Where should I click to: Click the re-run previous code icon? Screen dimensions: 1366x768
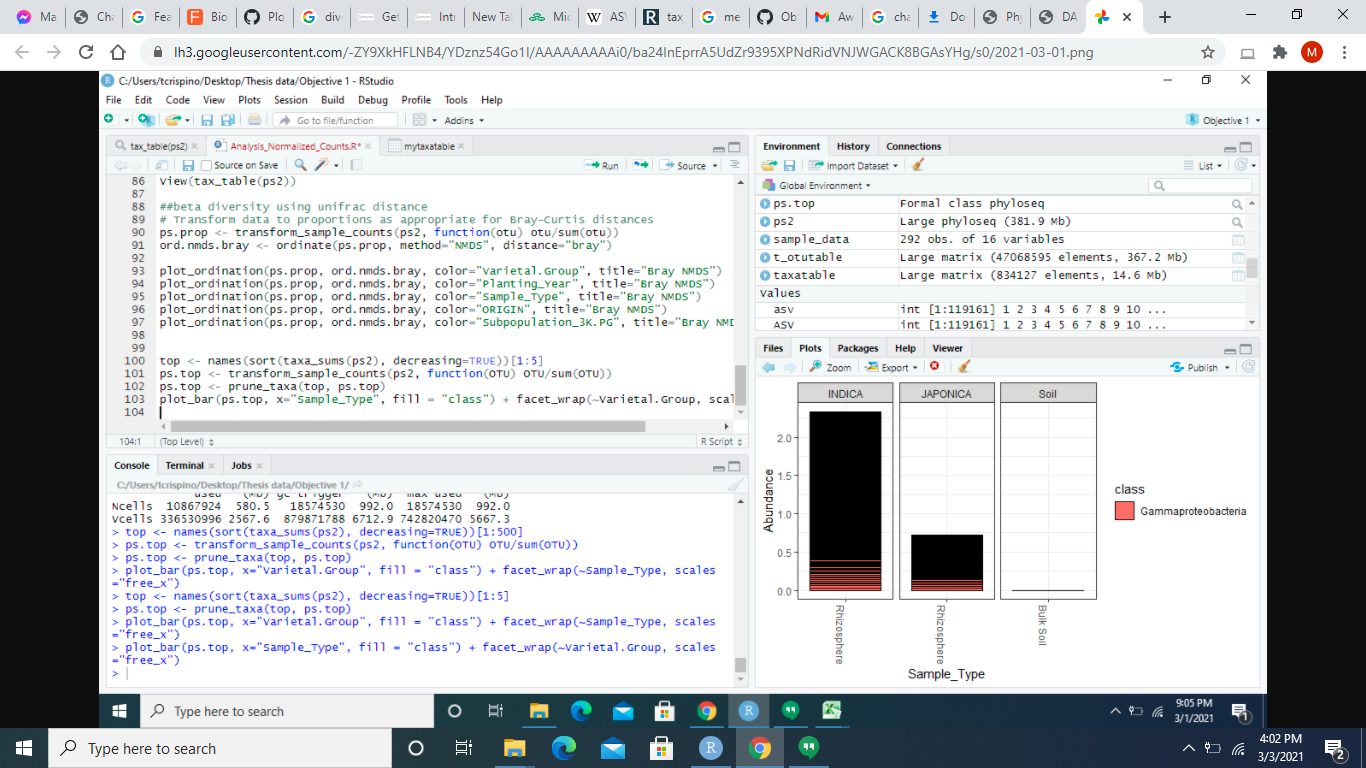click(642, 166)
